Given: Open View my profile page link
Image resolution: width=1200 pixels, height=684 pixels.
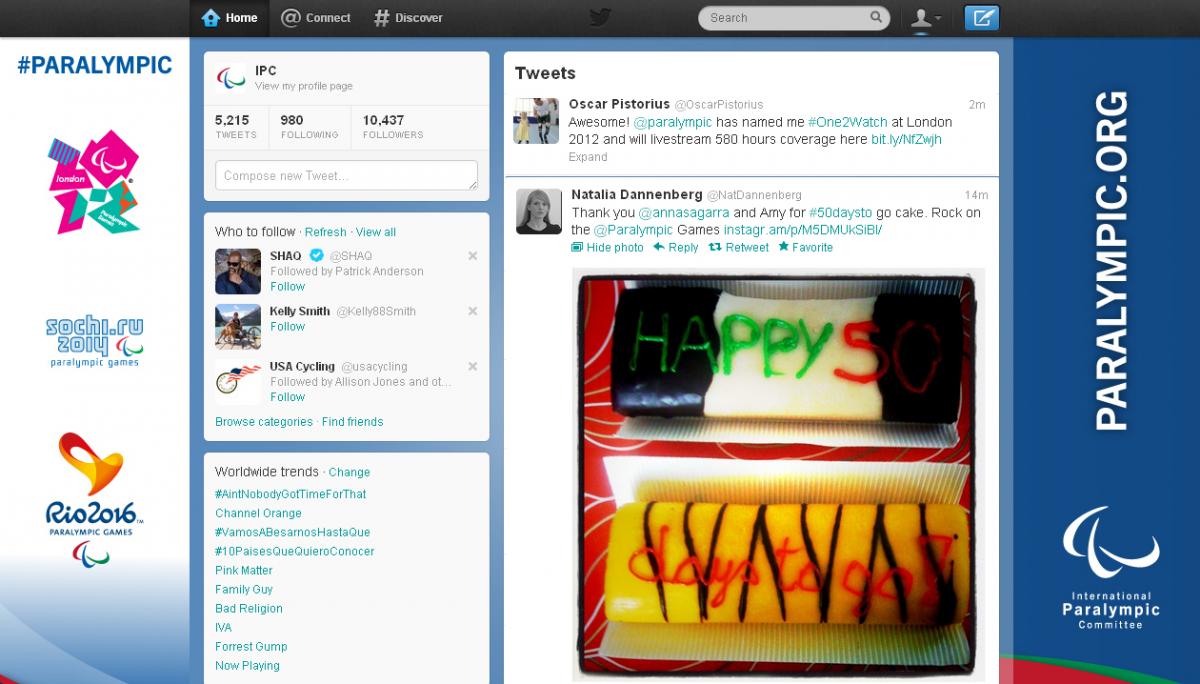Looking at the screenshot, I should point(304,86).
